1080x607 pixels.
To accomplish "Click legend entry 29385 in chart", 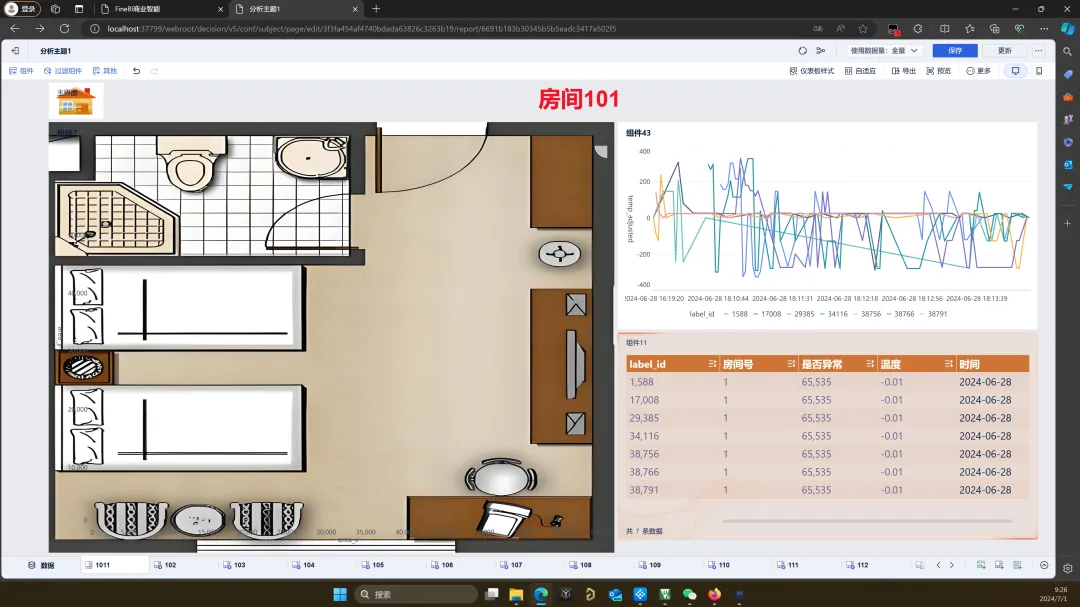I will pos(799,313).
